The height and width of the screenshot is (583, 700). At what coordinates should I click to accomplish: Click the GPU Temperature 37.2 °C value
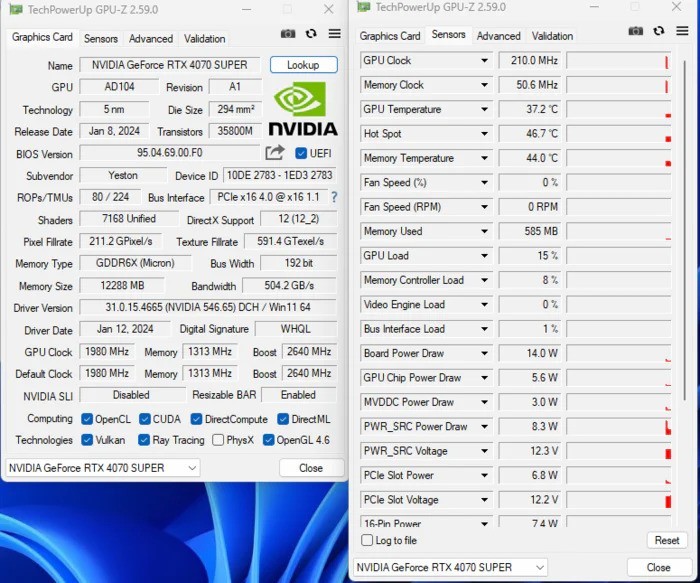coord(529,109)
